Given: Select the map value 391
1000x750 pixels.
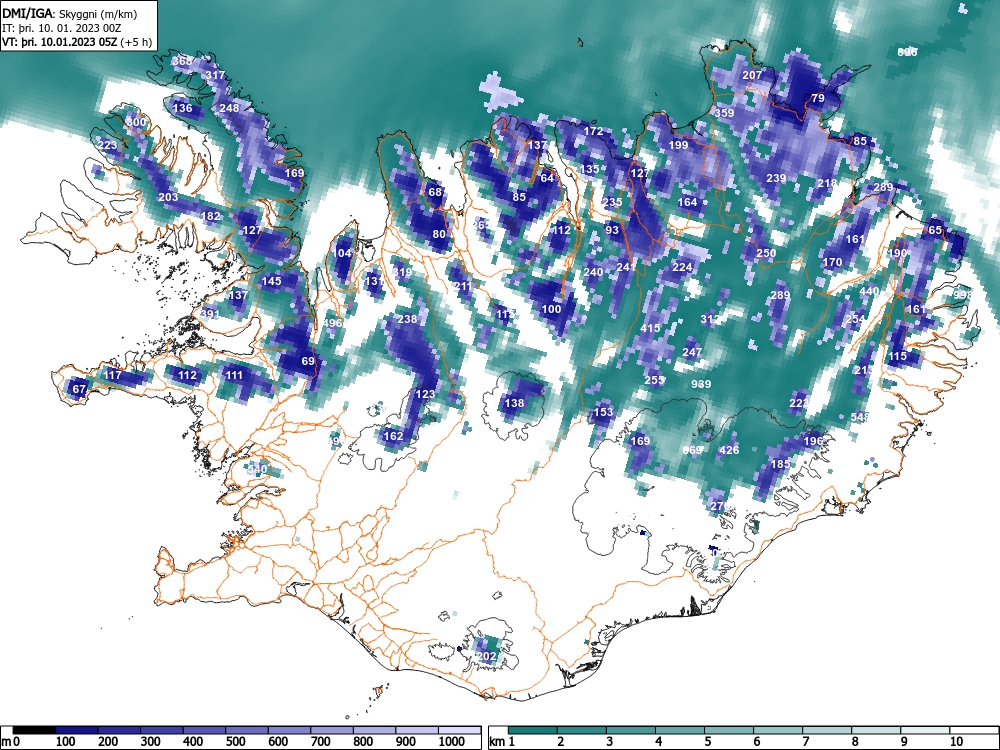Looking at the screenshot, I should coord(210,314).
